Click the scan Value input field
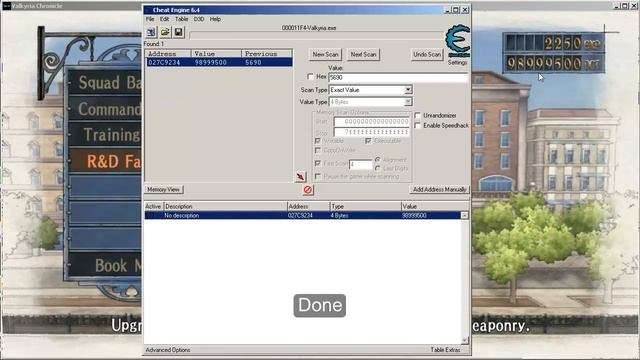640x360 pixels. (398, 77)
